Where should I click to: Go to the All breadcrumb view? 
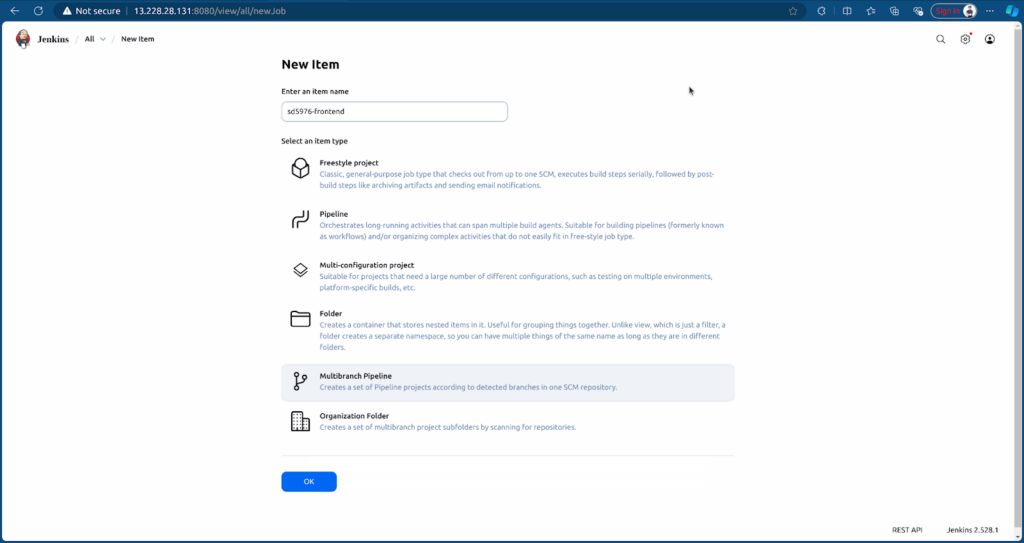[89, 39]
